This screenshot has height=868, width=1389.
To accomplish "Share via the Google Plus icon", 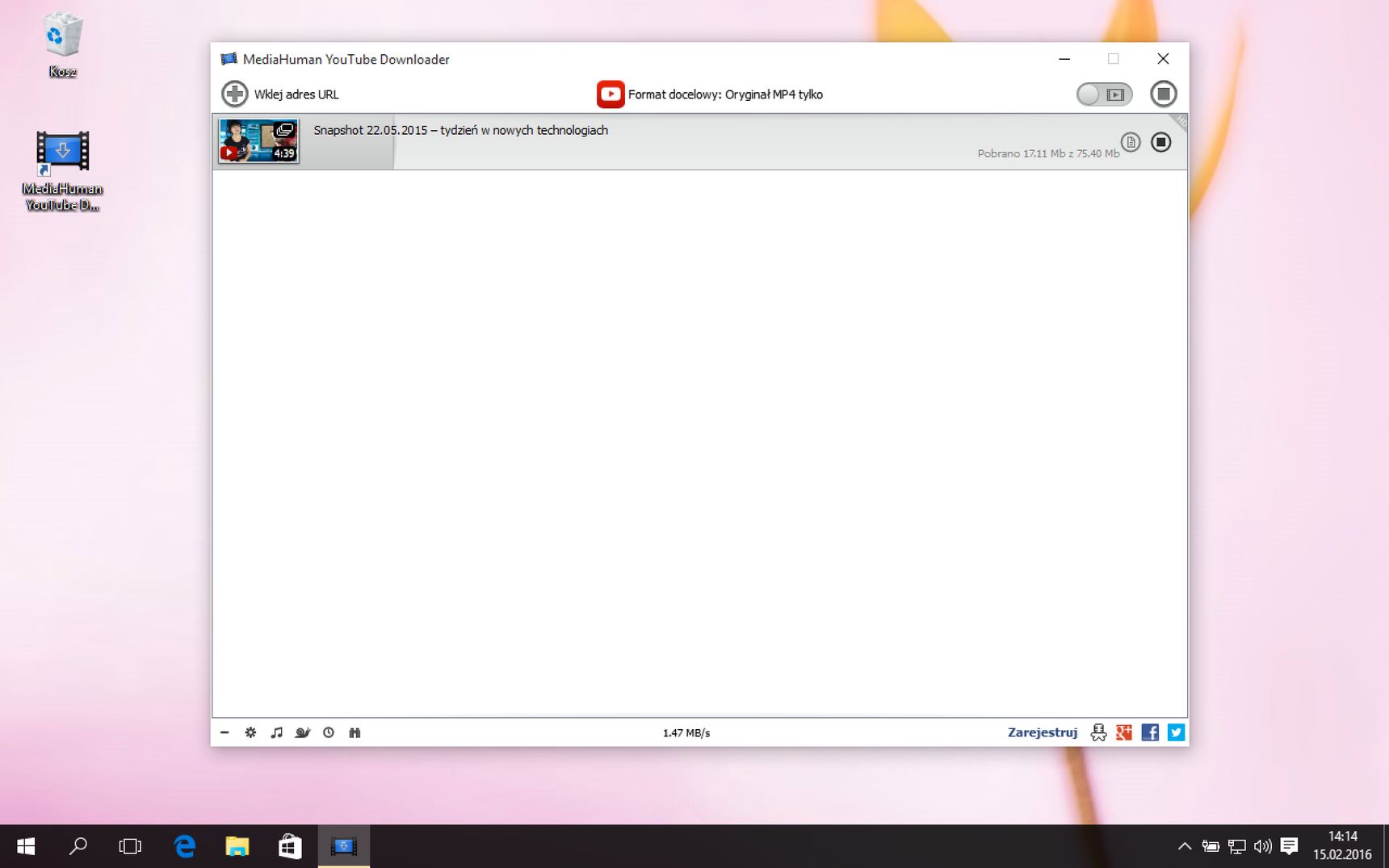I will tap(1124, 732).
